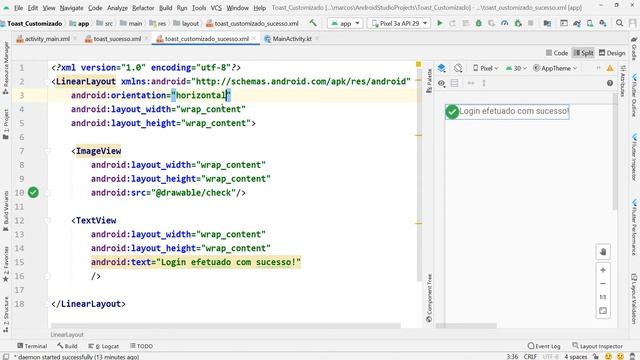Open the Build tool window at bottom
Screen dimensions: 640x360
(x=67, y=346)
